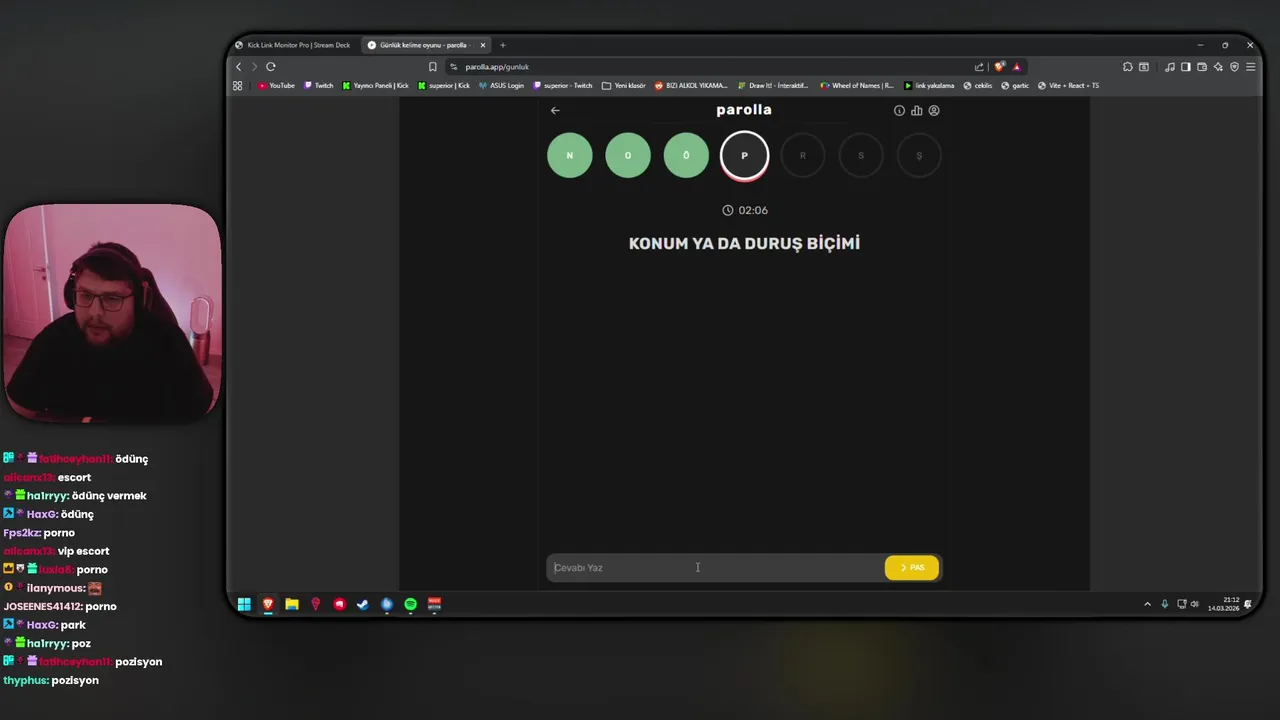Click the browser back button
Image resolution: width=1280 pixels, height=720 pixels.
pyautogui.click(x=238, y=67)
